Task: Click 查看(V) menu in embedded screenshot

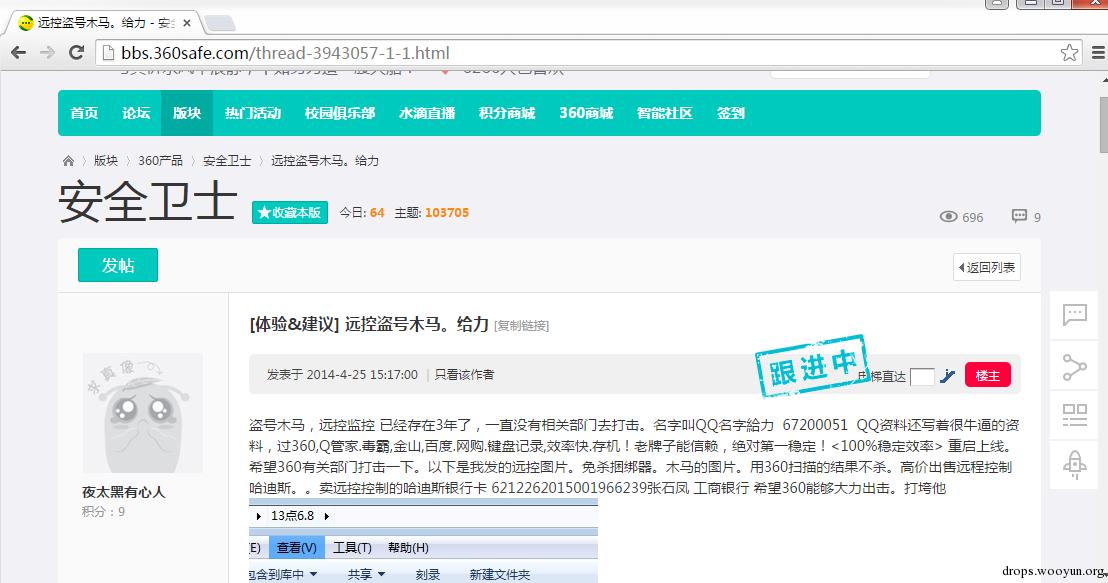Action: 296,548
